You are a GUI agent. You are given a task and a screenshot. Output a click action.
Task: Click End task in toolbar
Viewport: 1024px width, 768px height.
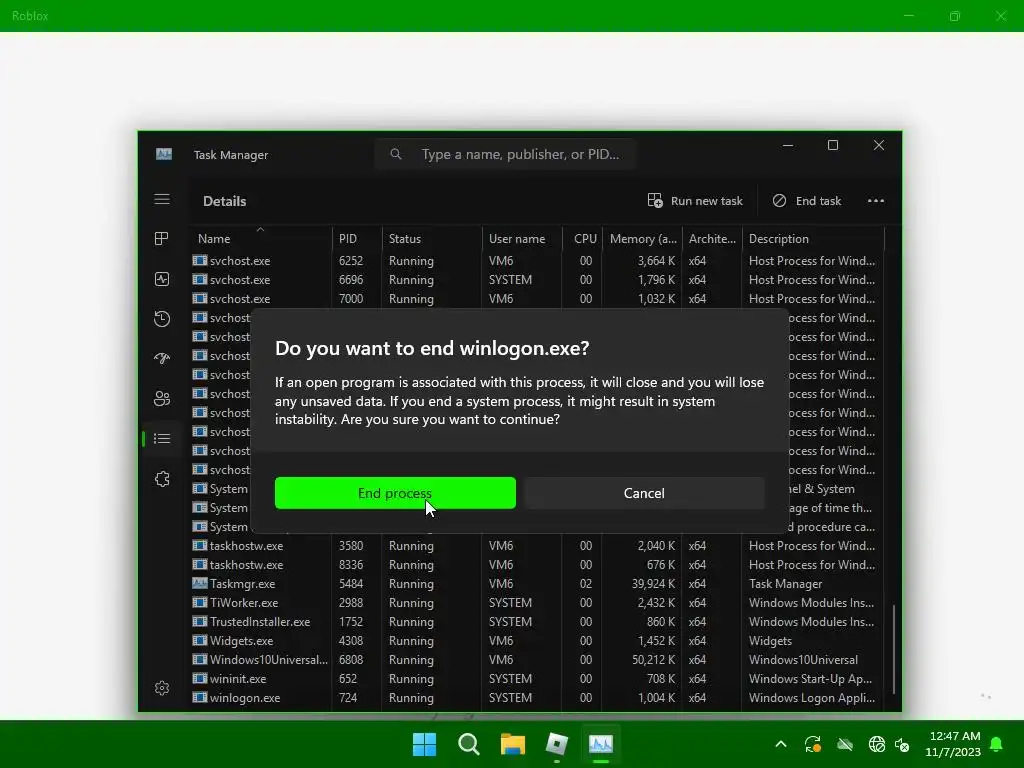[x=807, y=200]
